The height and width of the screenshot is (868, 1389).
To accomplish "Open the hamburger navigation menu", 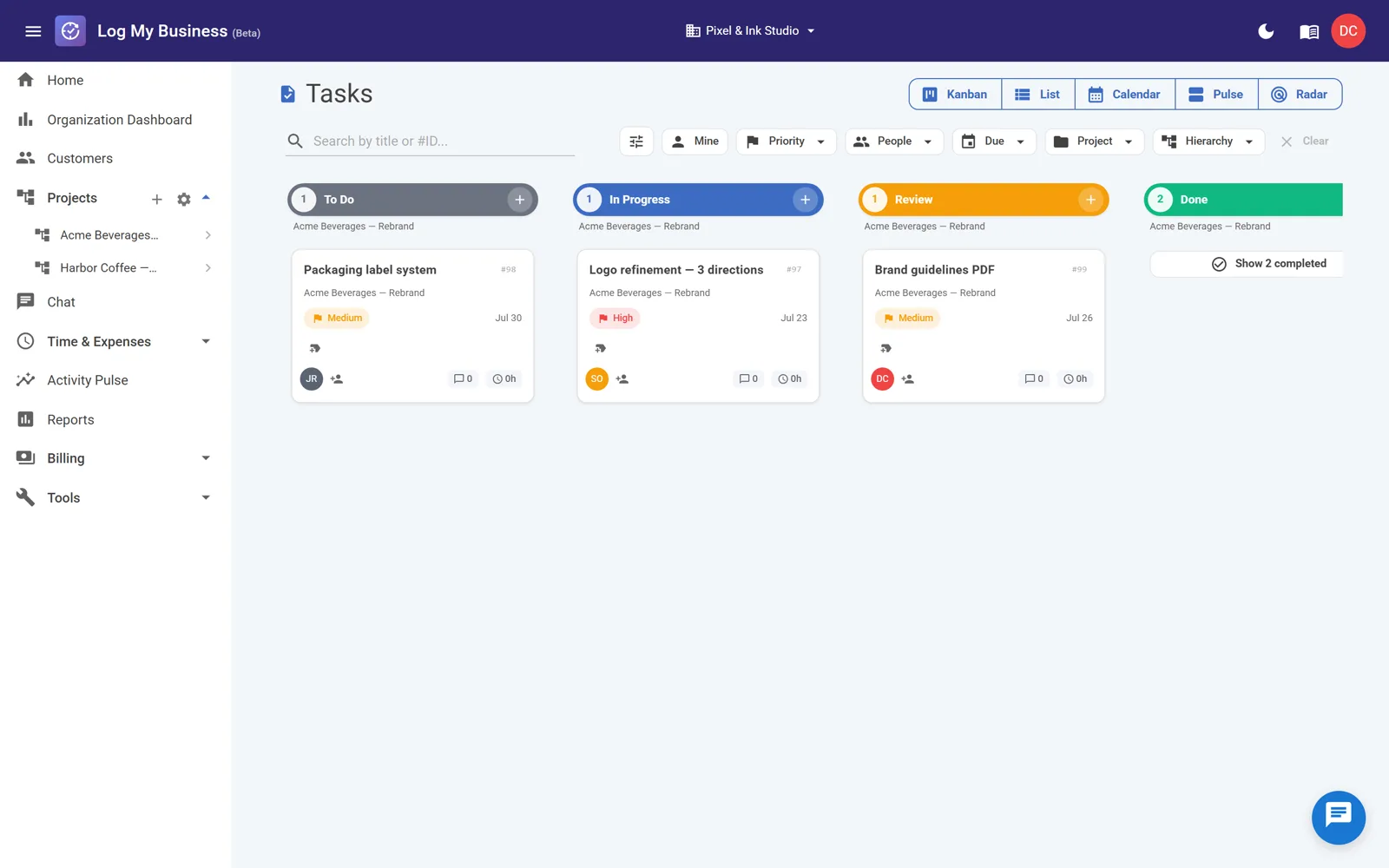I will [33, 31].
